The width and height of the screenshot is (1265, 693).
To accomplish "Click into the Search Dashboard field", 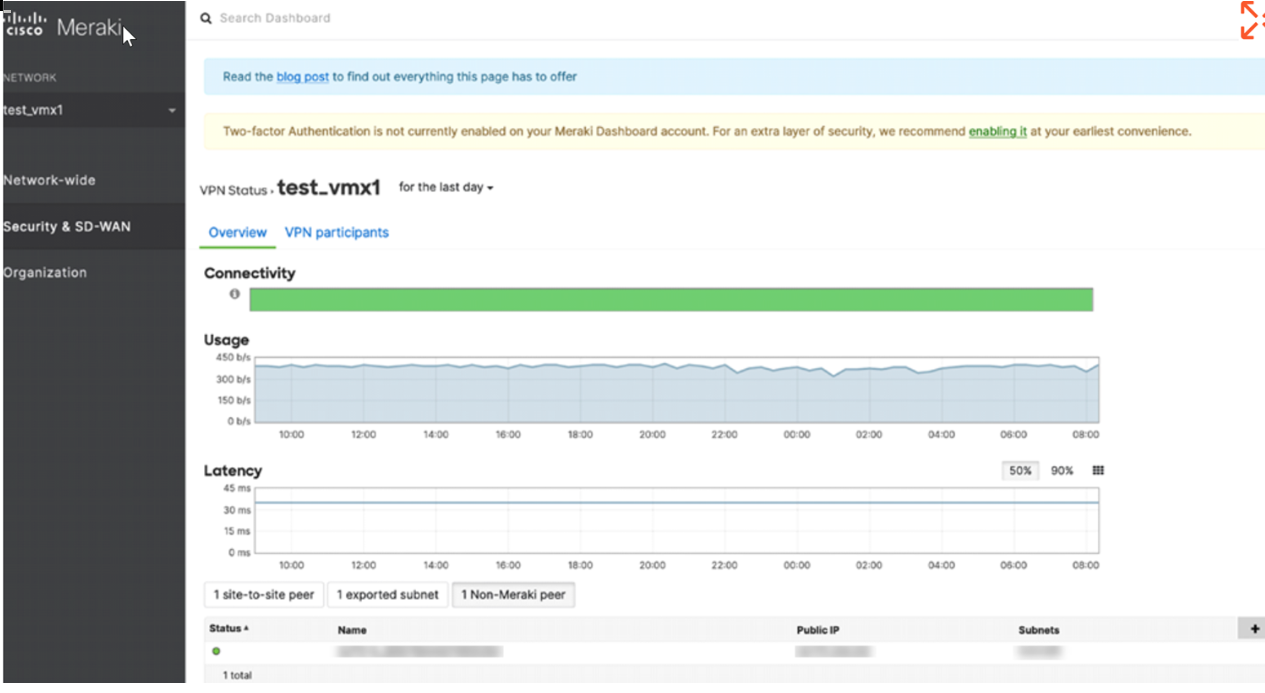I will [x=400, y=18].
